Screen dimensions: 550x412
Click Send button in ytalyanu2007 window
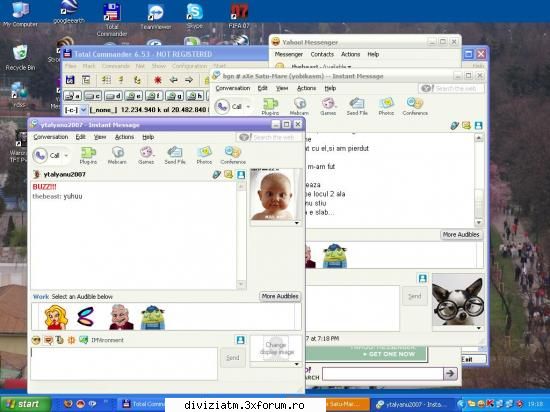point(233,358)
